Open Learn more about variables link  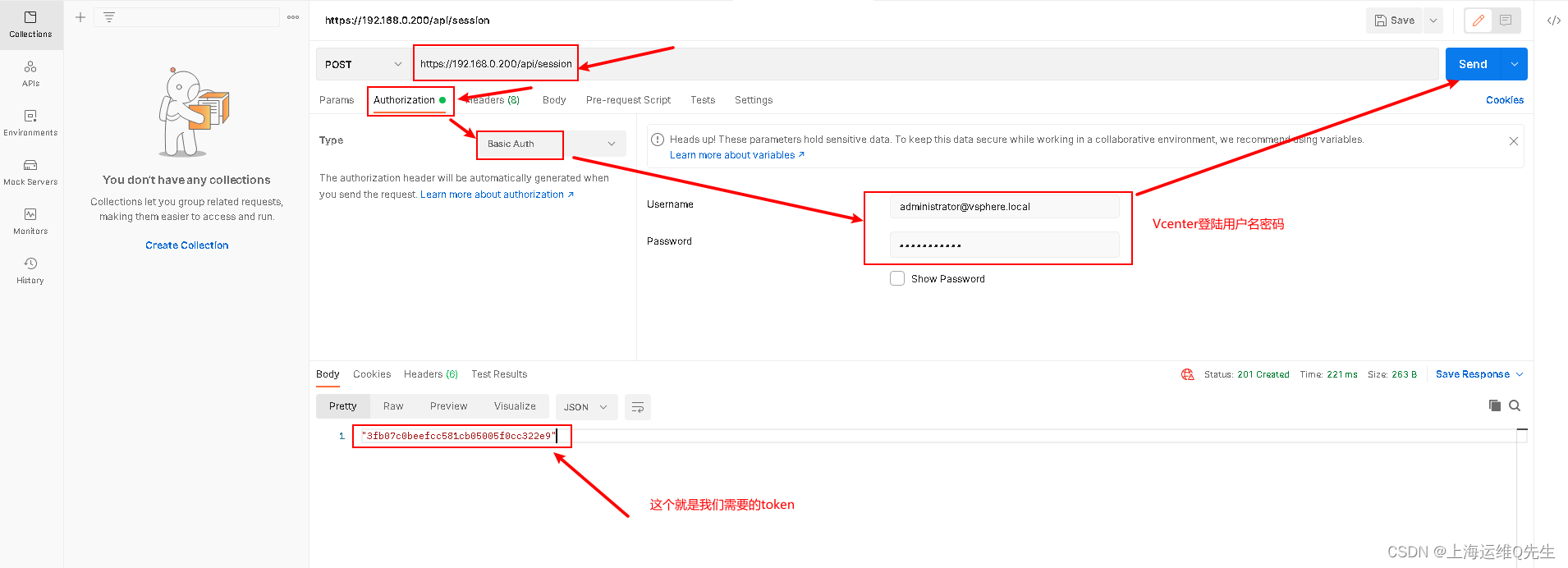(x=736, y=155)
